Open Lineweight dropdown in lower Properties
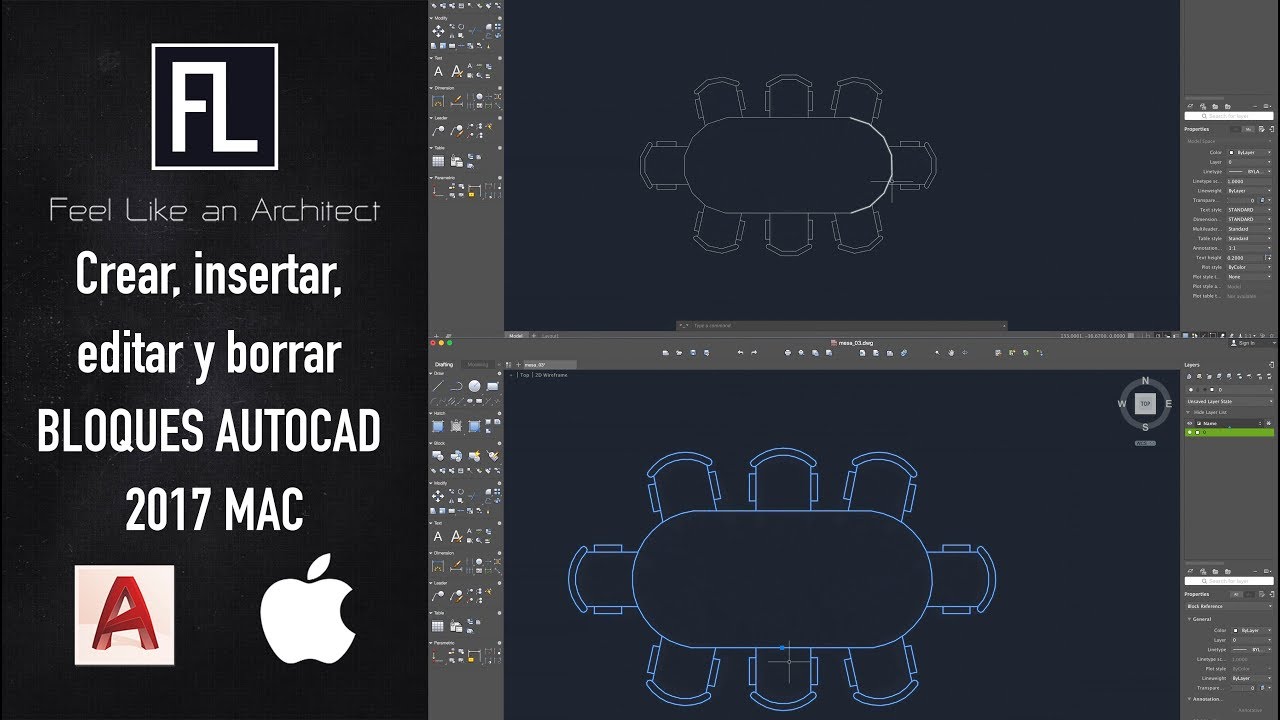The image size is (1280, 720). (x=1252, y=678)
